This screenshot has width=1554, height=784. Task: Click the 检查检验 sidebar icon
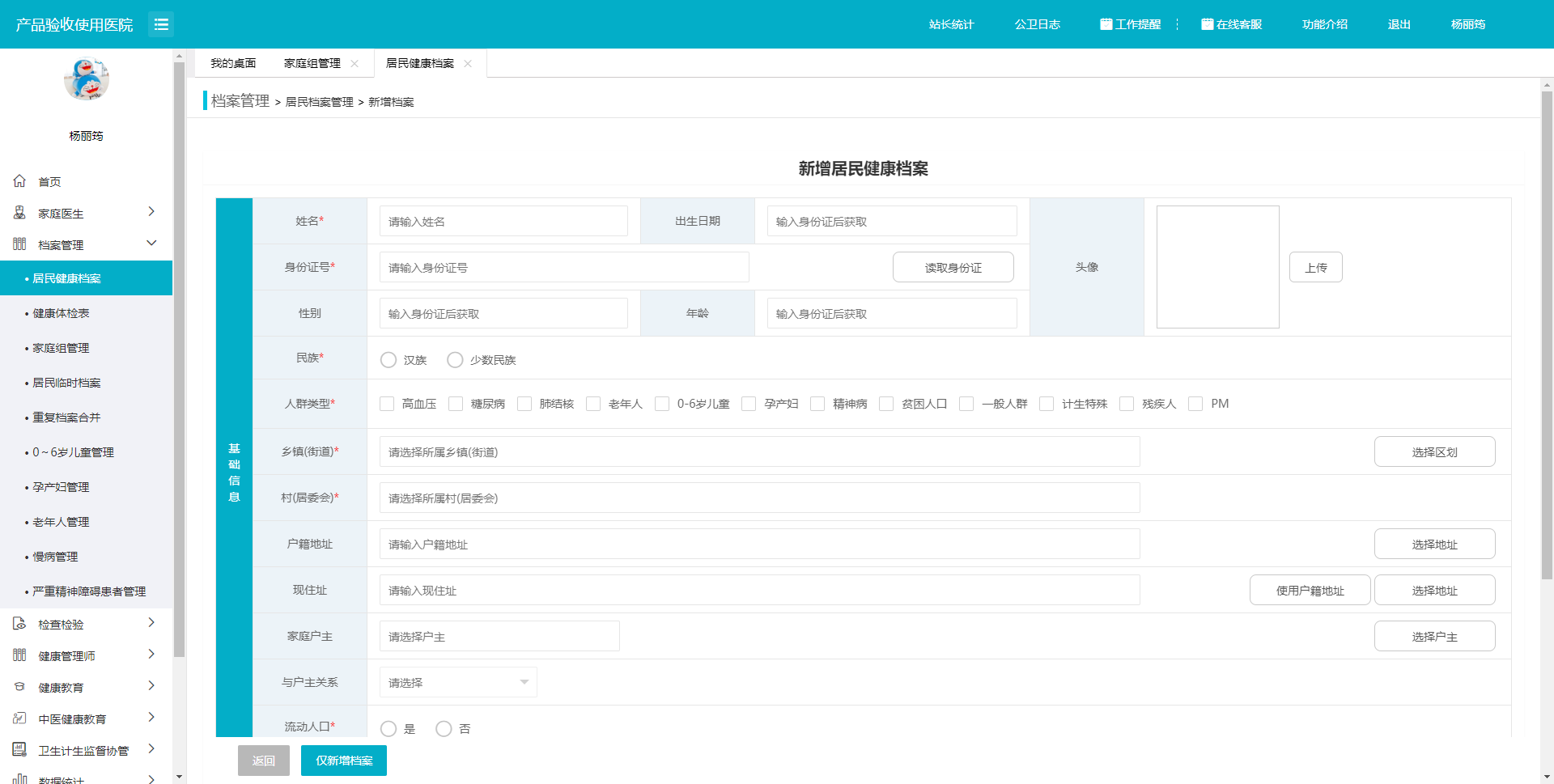tap(19, 624)
